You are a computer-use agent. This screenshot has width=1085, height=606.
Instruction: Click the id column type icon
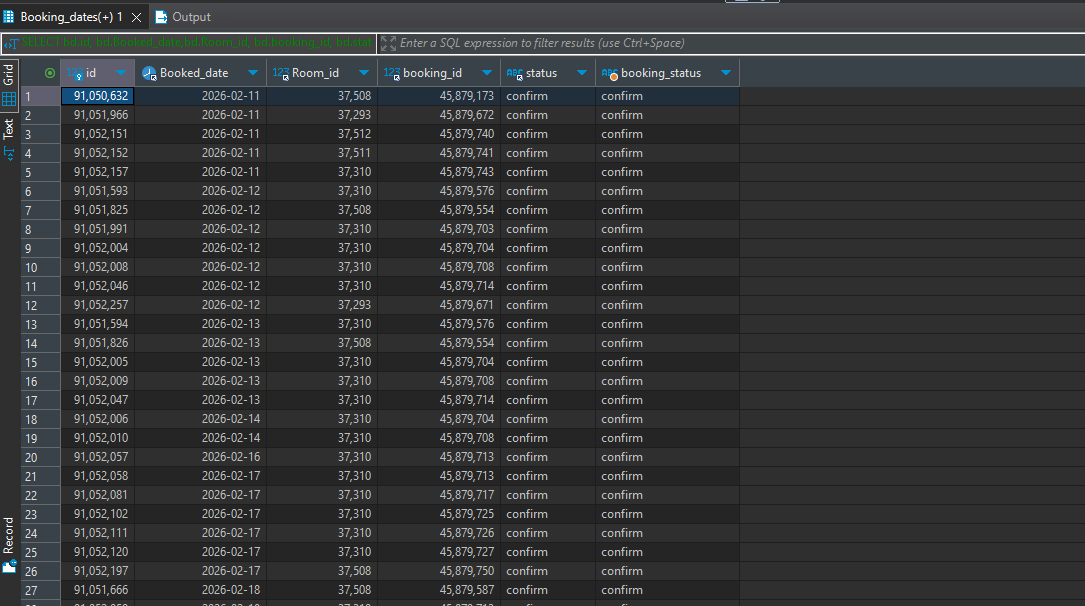75,73
